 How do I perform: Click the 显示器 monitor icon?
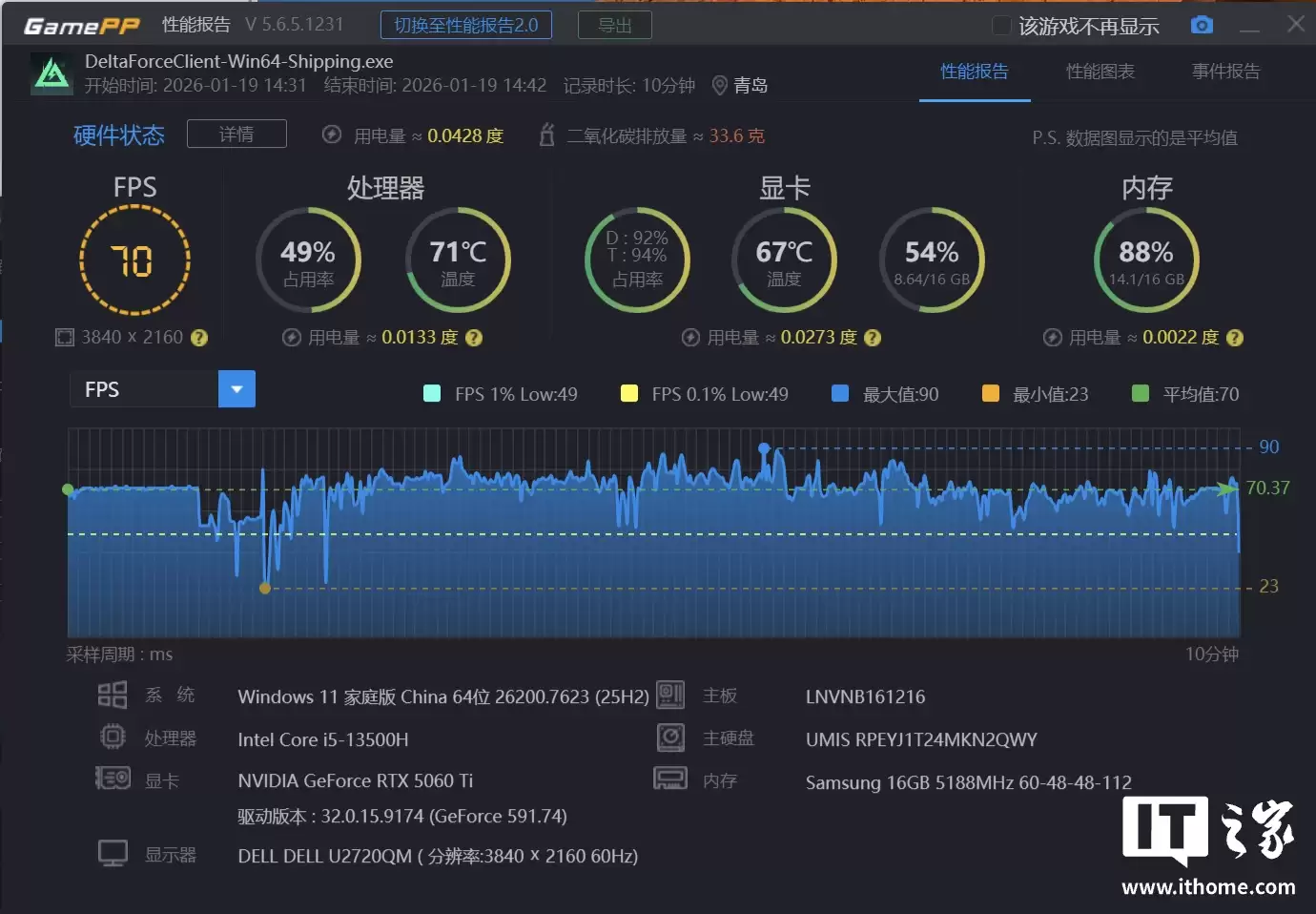tap(112, 851)
